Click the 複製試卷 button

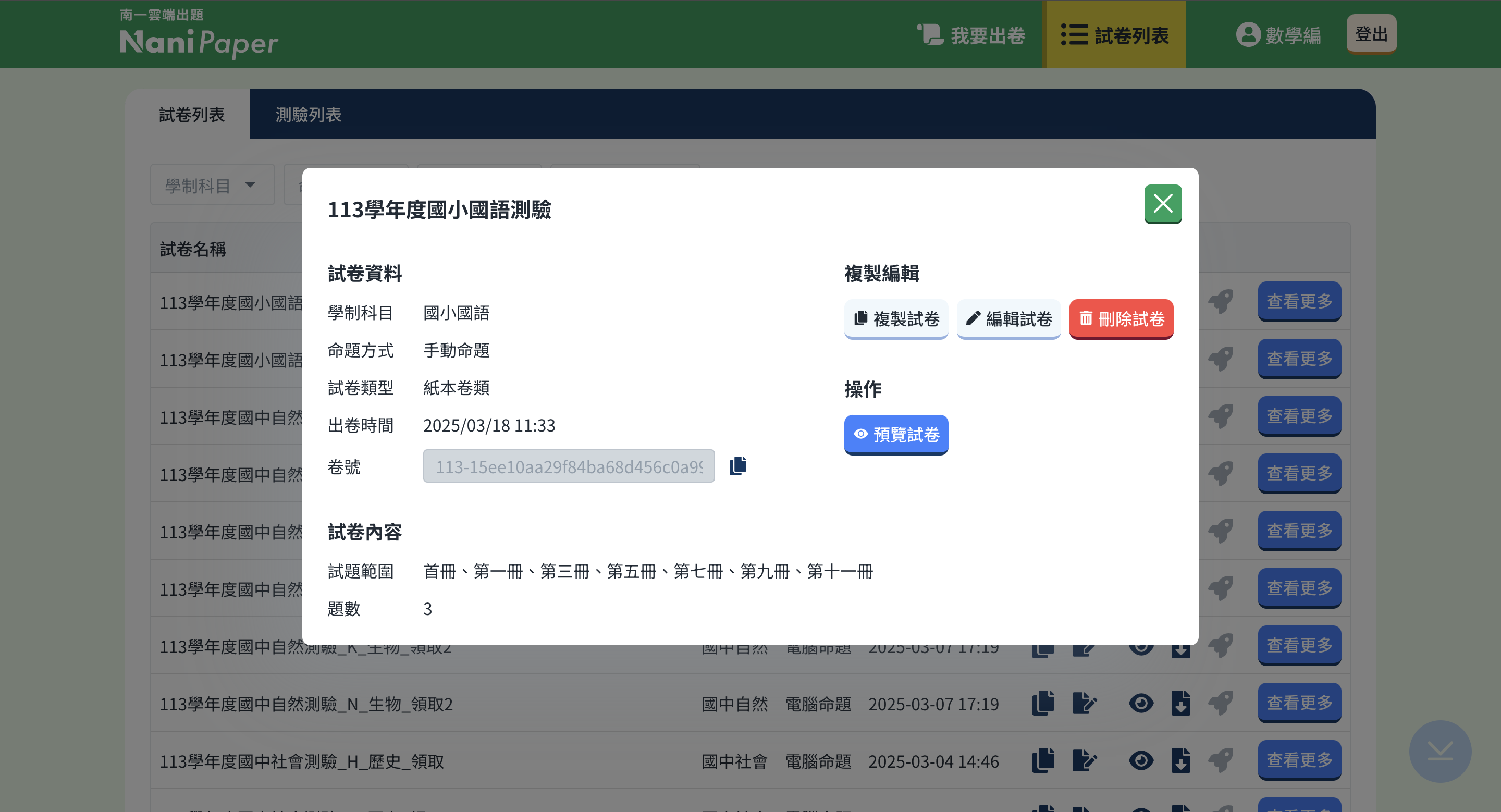pyautogui.click(x=895, y=318)
